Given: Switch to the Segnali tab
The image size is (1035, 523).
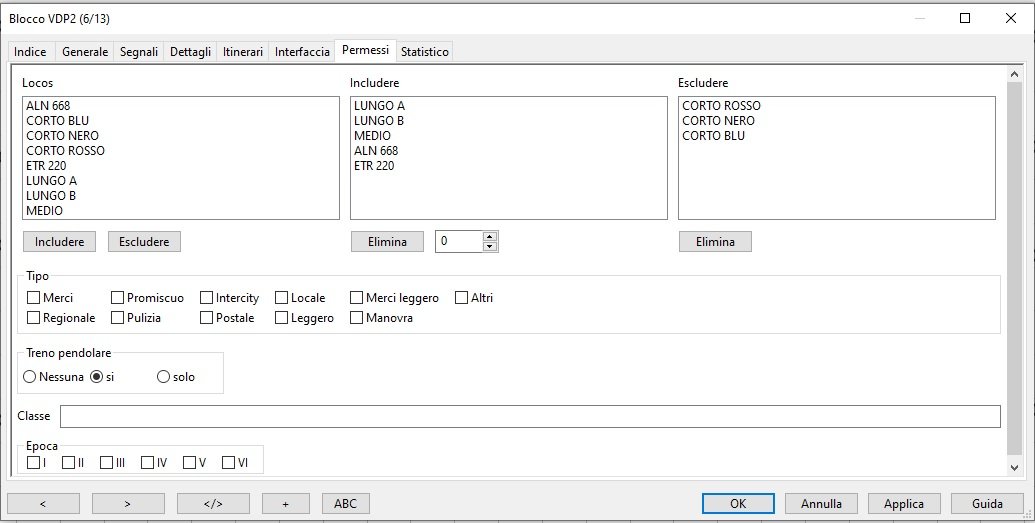Looking at the screenshot, I should [x=139, y=52].
